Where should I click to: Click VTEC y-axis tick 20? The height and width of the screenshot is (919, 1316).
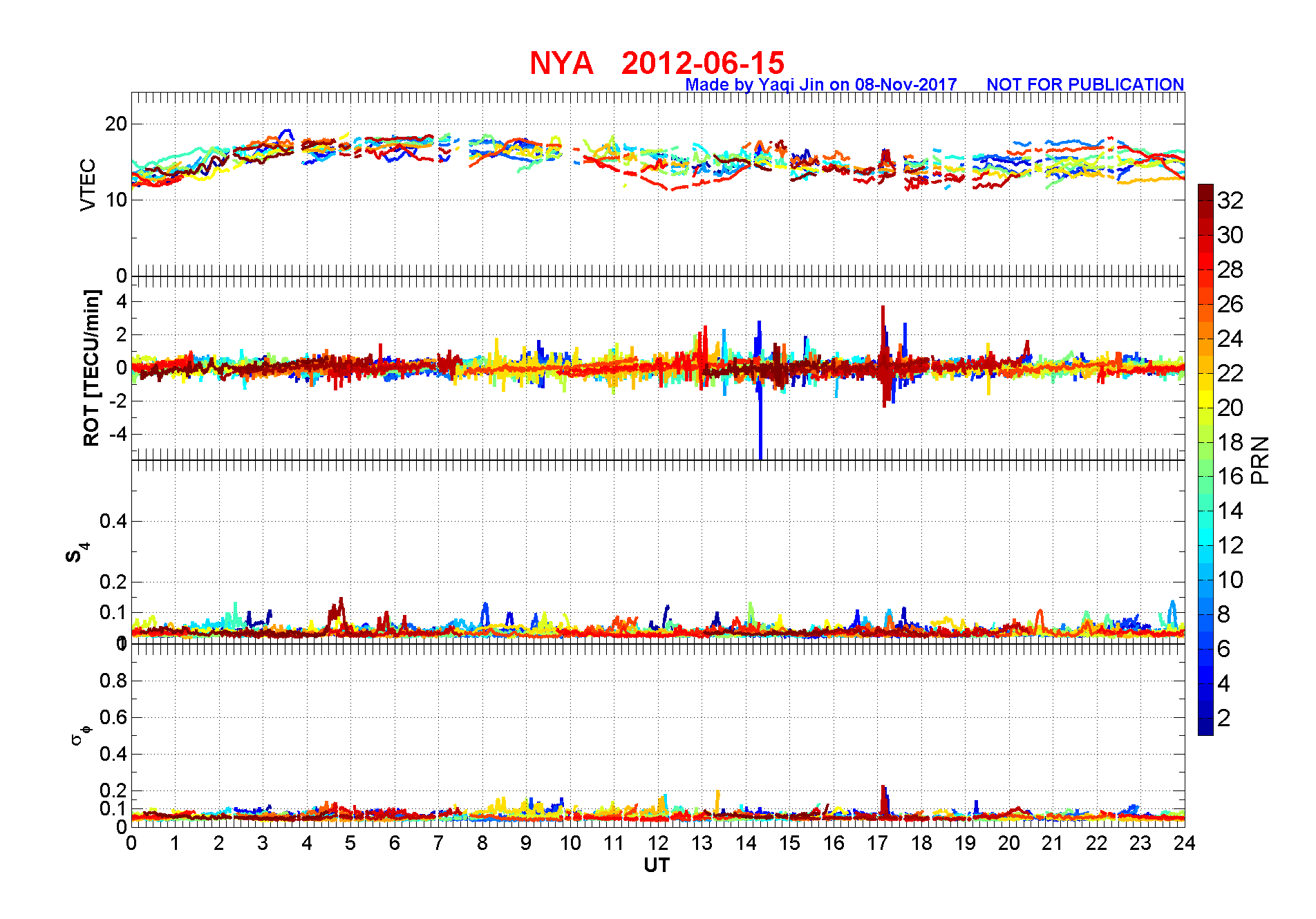116,124
